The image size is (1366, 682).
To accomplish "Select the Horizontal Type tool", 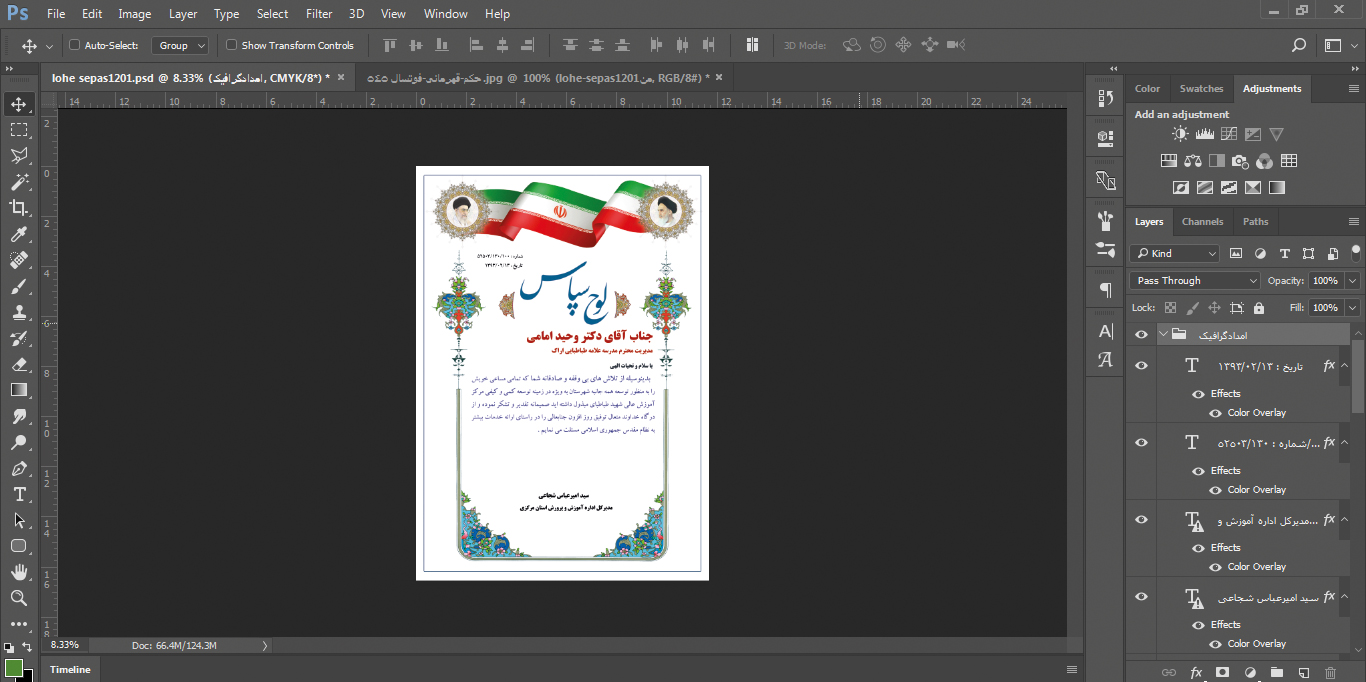I will tap(19, 494).
